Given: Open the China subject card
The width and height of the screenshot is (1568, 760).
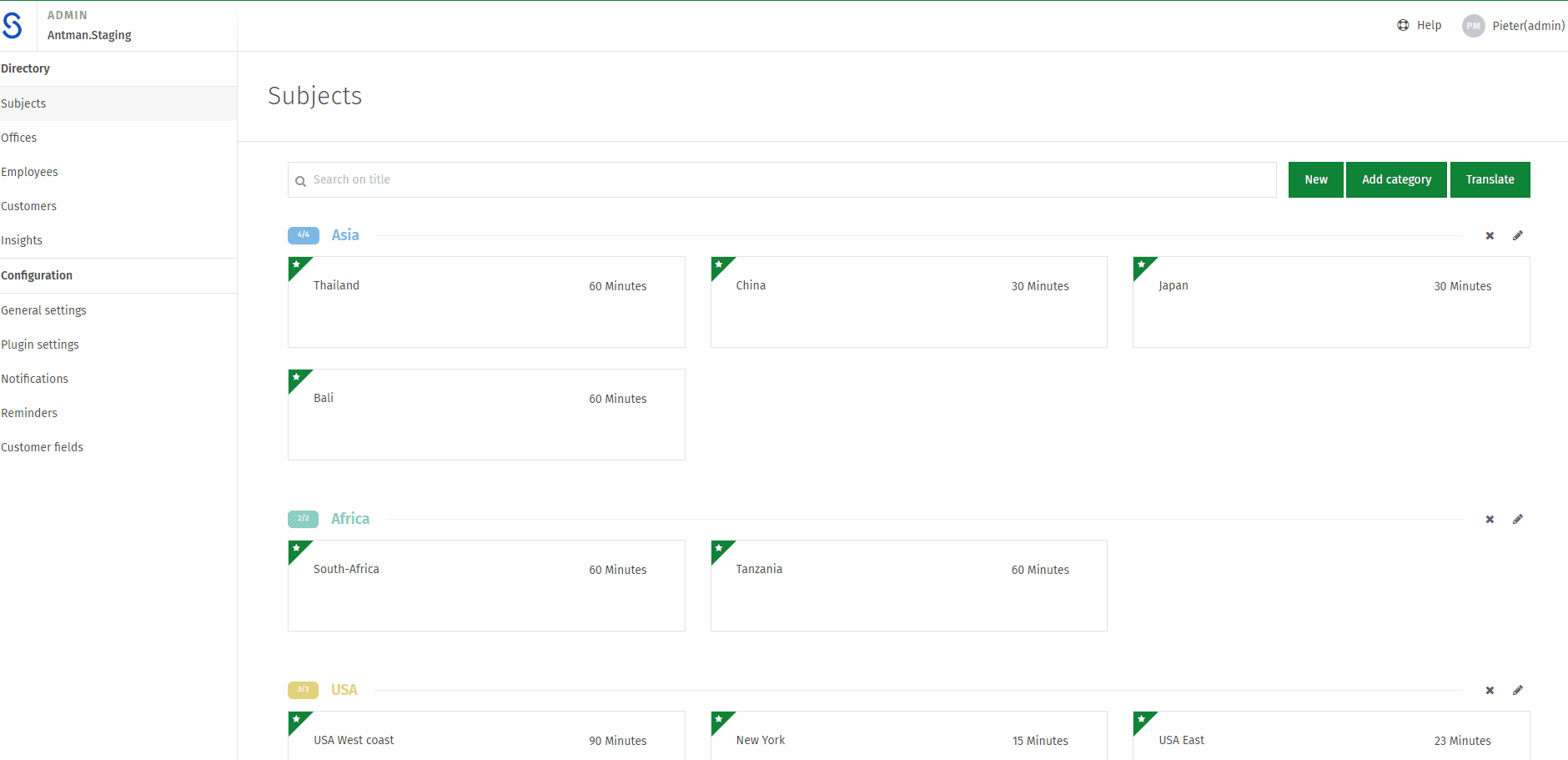Looking at the screenshot, I should [909, 302].
